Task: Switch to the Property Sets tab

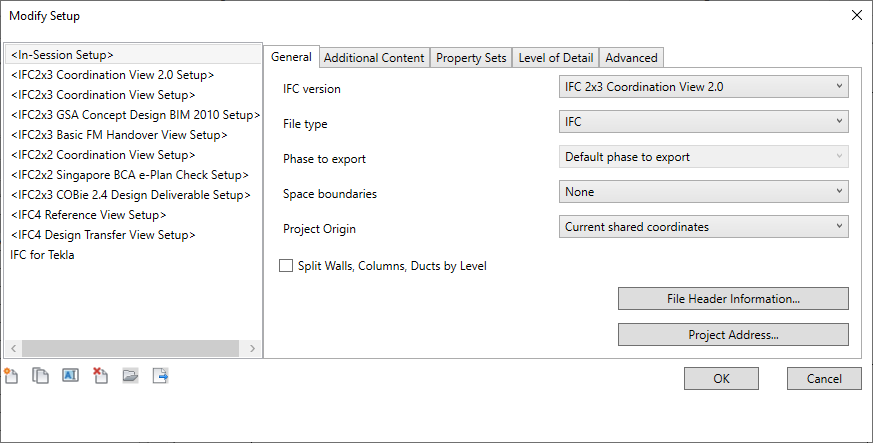Action: pyautogui.click(x=471, y=58)
